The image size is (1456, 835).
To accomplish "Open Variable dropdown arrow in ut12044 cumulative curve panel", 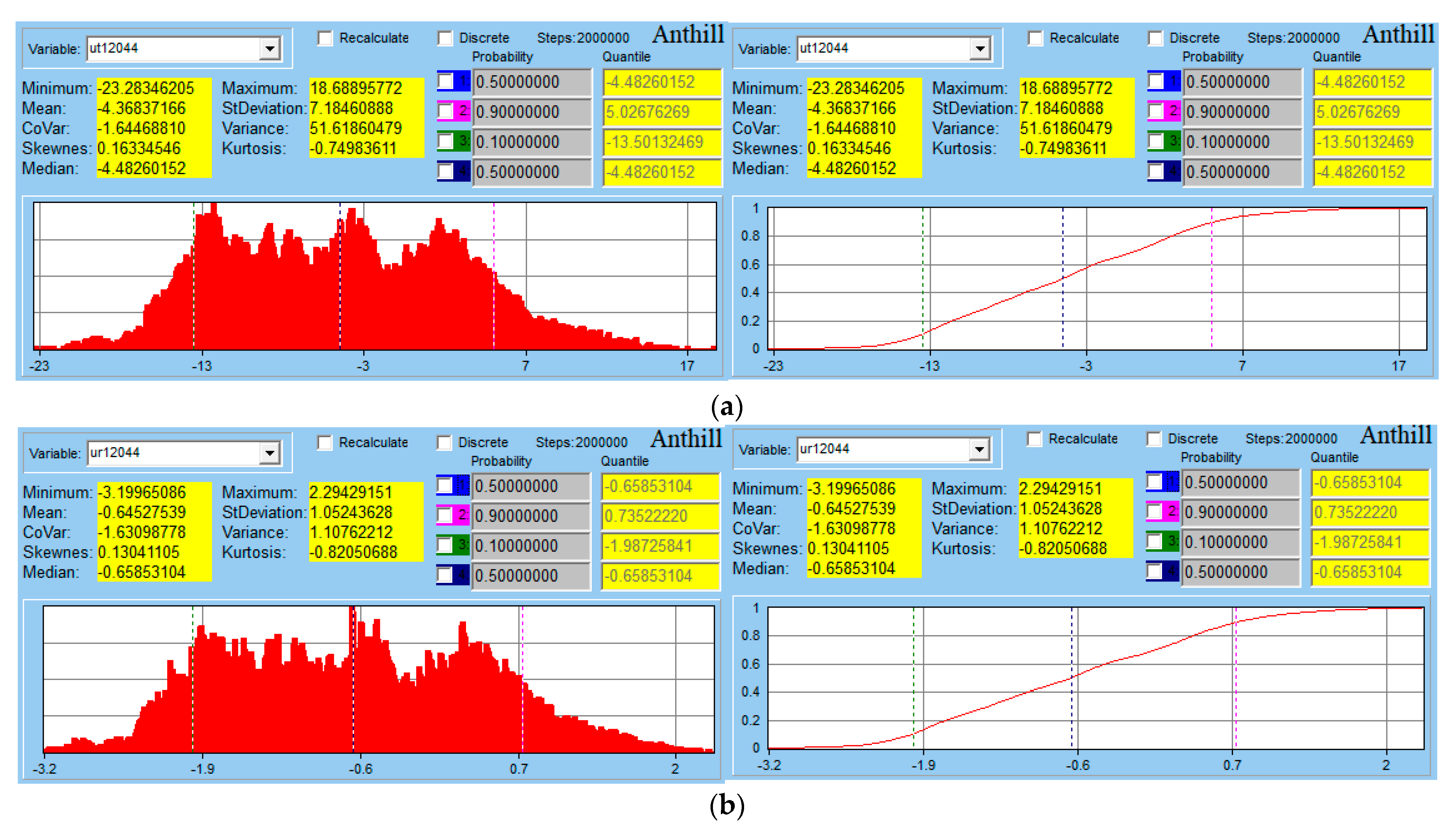I will pos(980,49).
